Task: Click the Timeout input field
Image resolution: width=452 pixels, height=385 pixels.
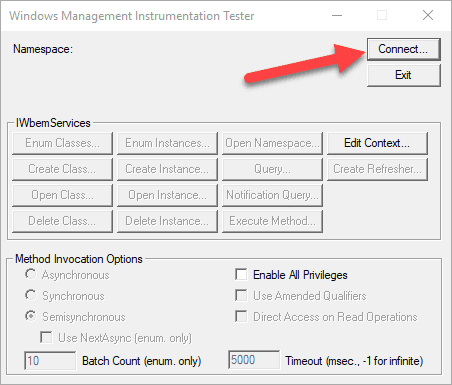Action: click(x=254, y=360)
